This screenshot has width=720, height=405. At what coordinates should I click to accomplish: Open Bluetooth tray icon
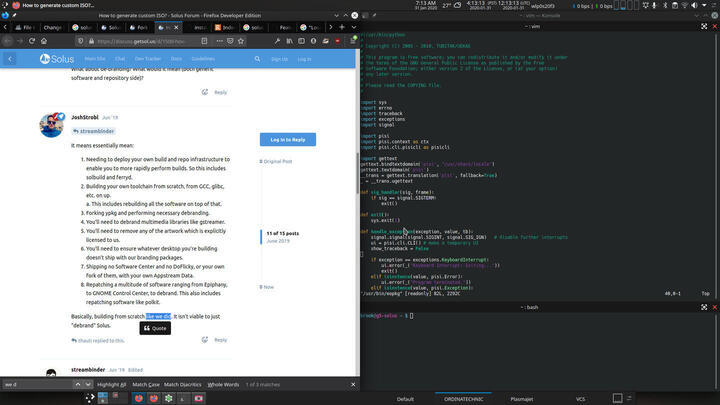[x=665, y=6]
